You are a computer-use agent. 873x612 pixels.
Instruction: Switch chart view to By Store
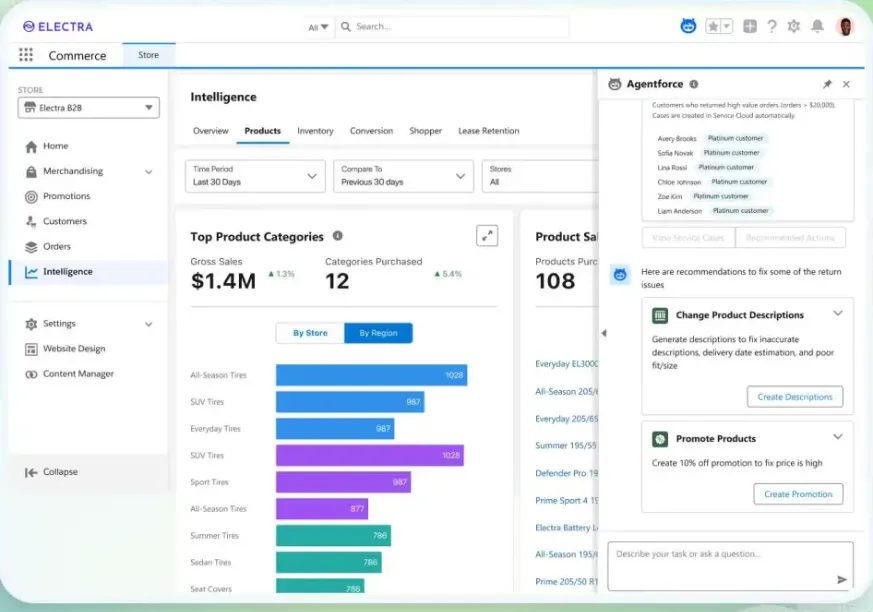point(310,333)
